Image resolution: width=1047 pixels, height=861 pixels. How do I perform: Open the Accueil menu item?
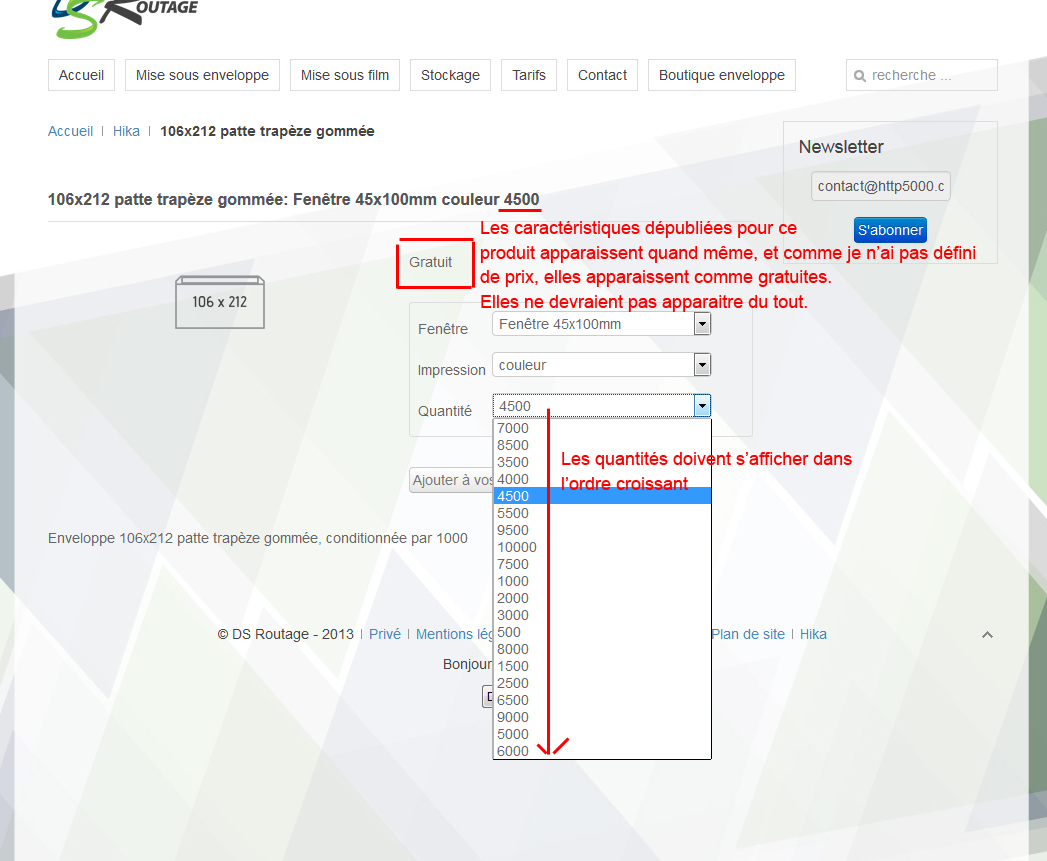(81, 75)
